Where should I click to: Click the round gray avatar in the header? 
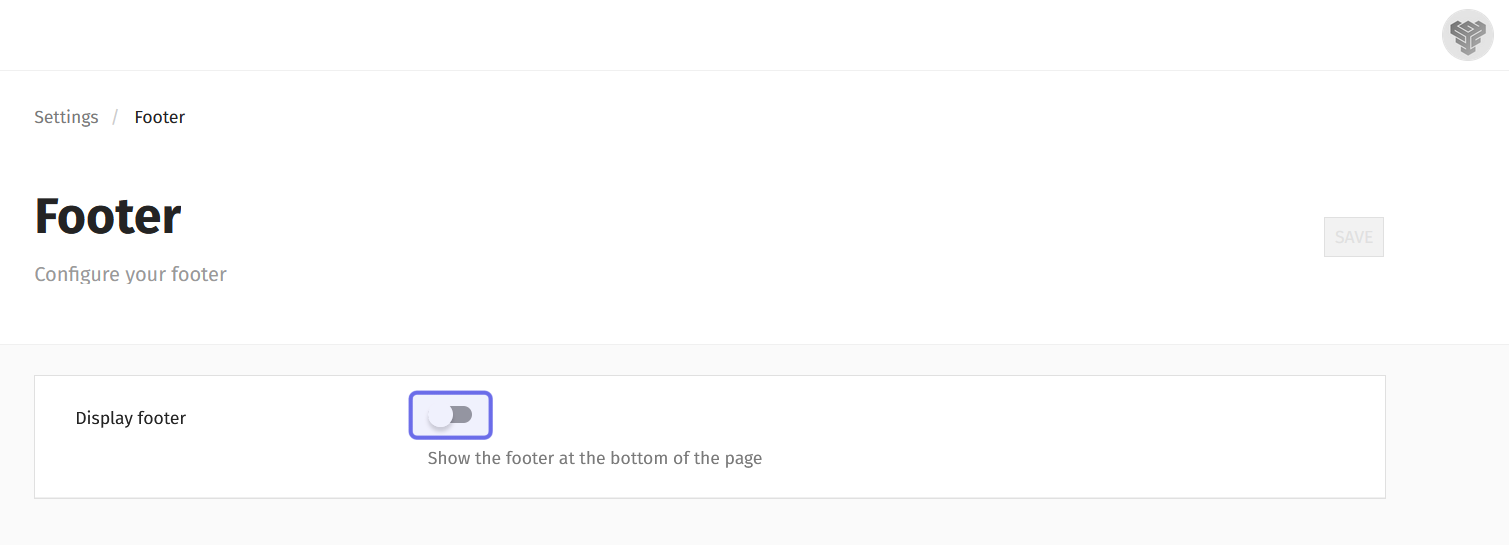click(x=1467, y=36)
